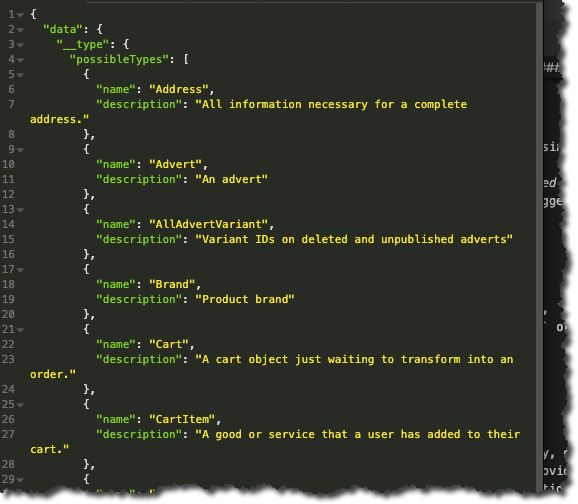
Task: Click the "Address" name value
Action: tap(179, 90)
